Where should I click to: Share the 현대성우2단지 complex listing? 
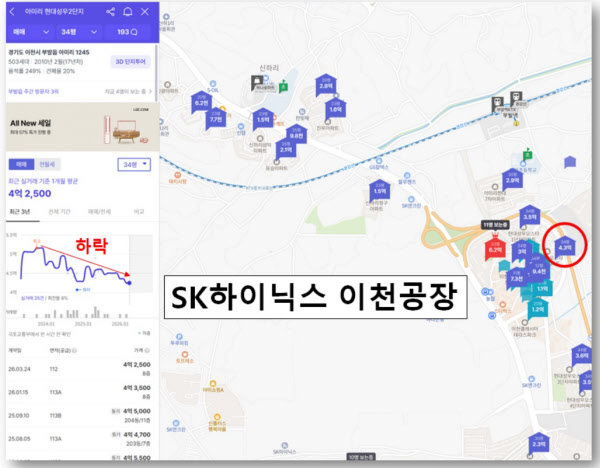[x=110, y=12]
